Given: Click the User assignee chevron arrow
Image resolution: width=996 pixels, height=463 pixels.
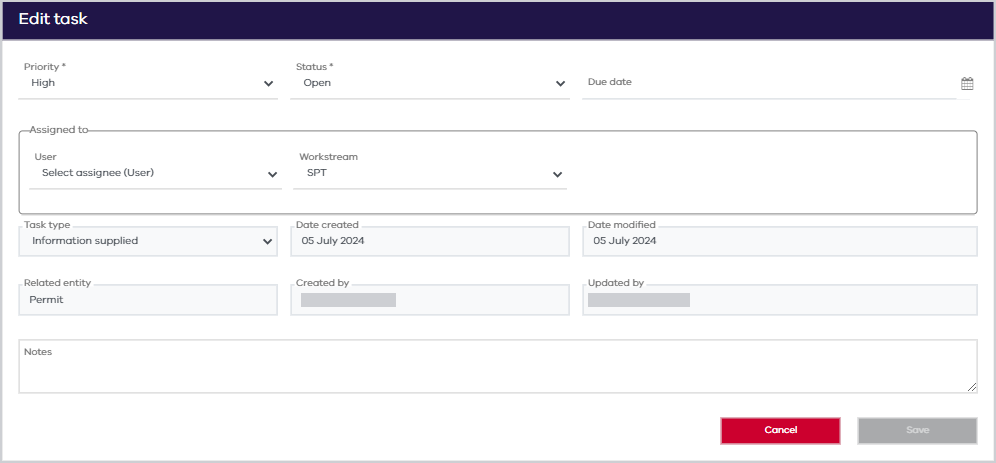Looking at the screenshot, I should (273, 174).
